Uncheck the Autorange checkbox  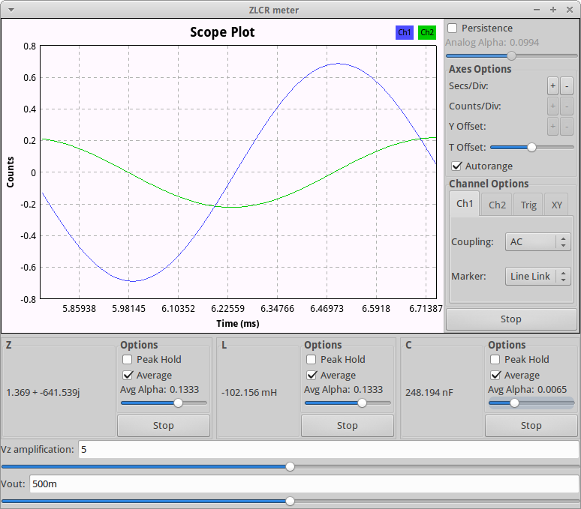[456, 166]
